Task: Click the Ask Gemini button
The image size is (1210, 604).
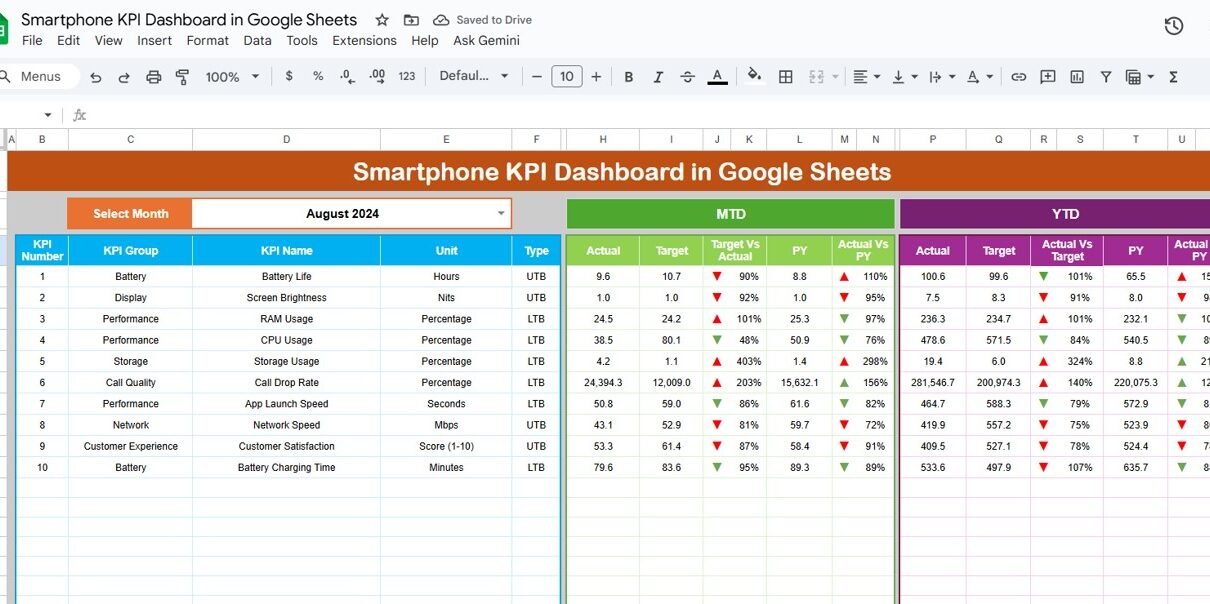Action: [486, 41]
